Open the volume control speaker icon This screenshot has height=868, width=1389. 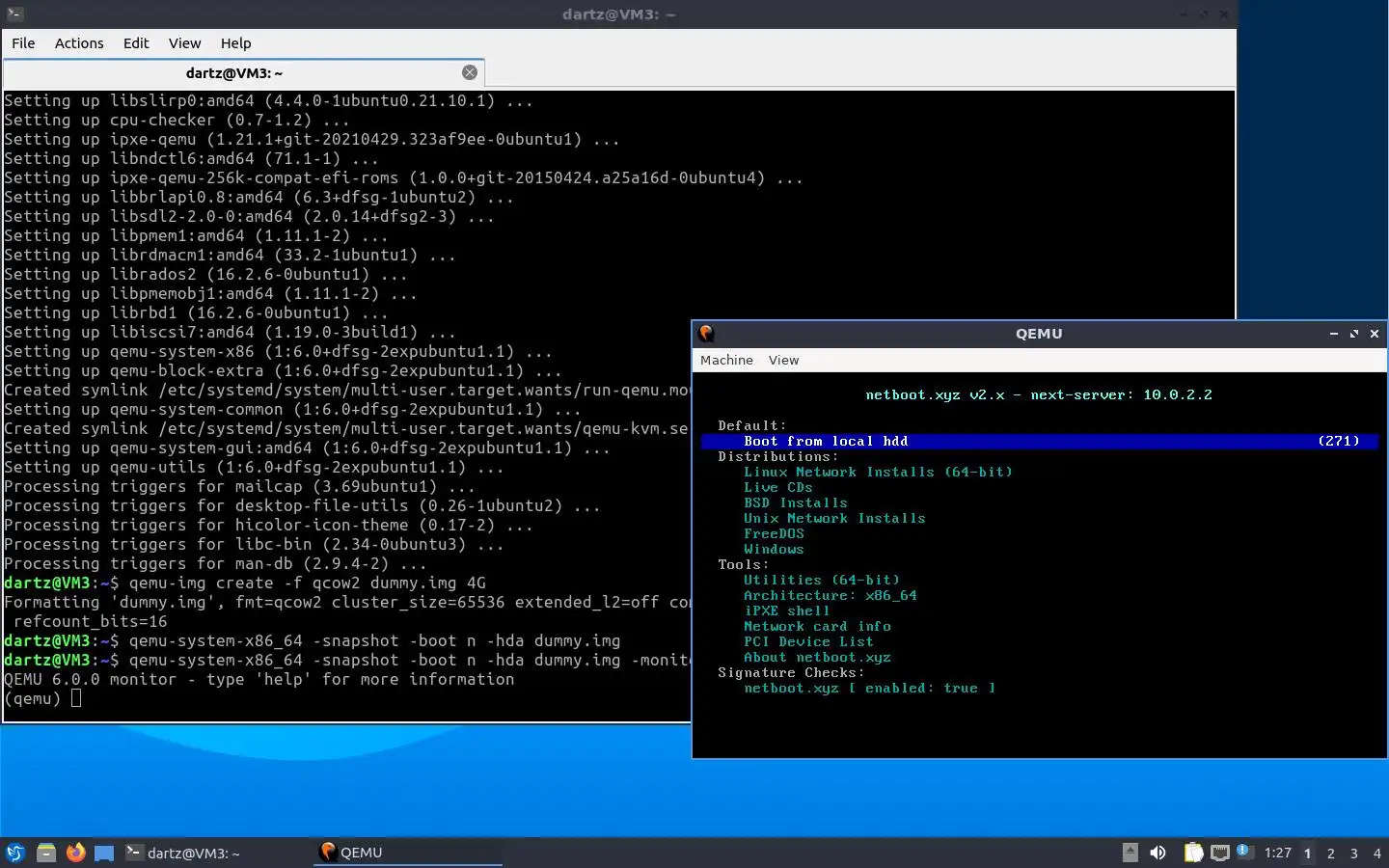tap(1157, 853)
